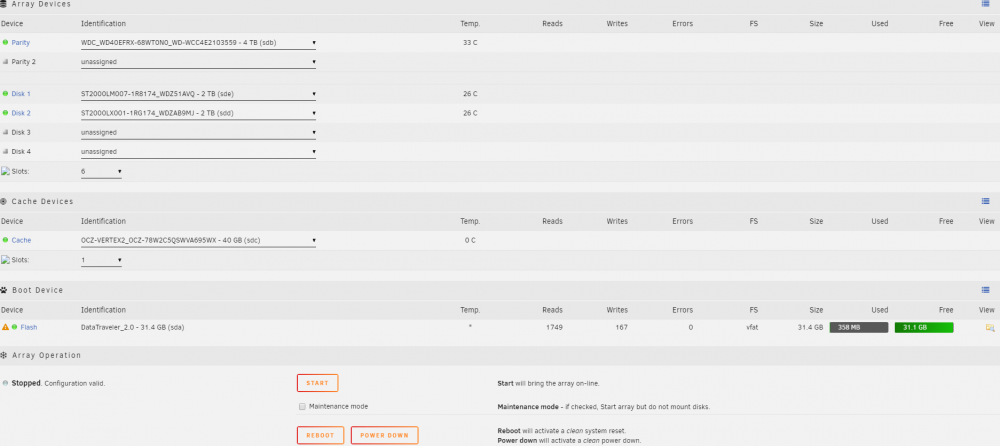Open the Disk 2 device dropdown
The height and width of the screenshot is (446, 1000).
click(x=198, y=113)
